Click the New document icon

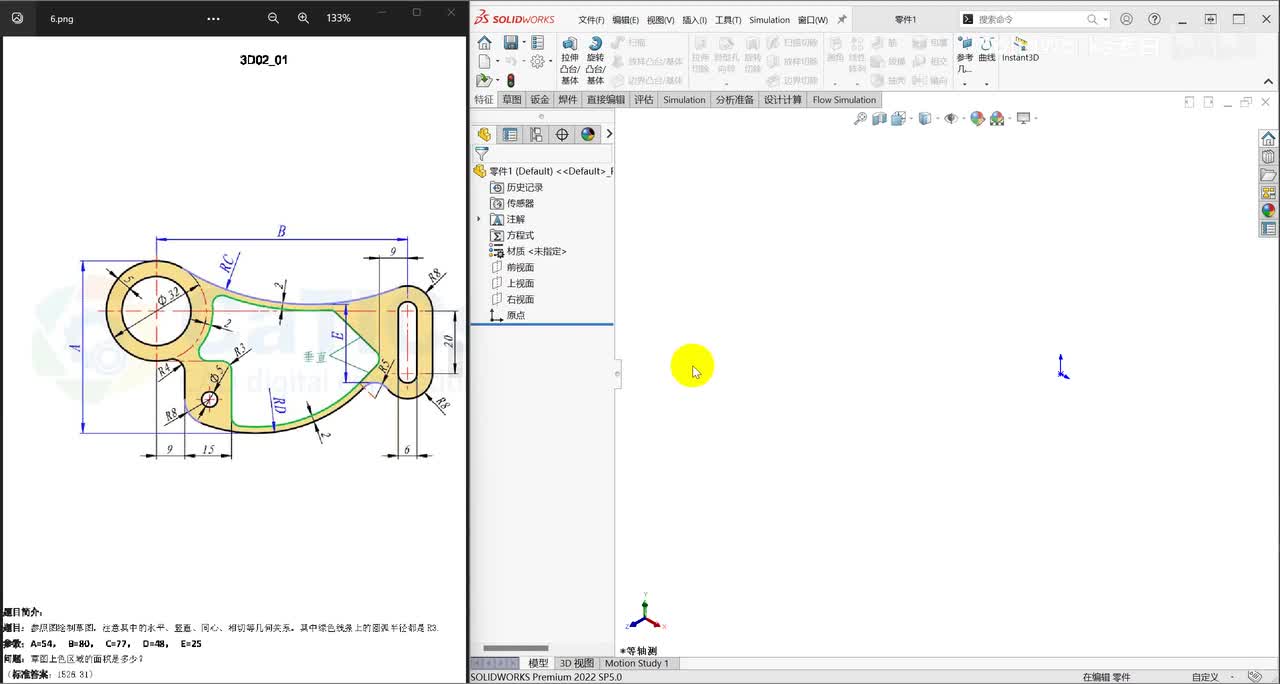pyautogui.click(x=483, y=61)
